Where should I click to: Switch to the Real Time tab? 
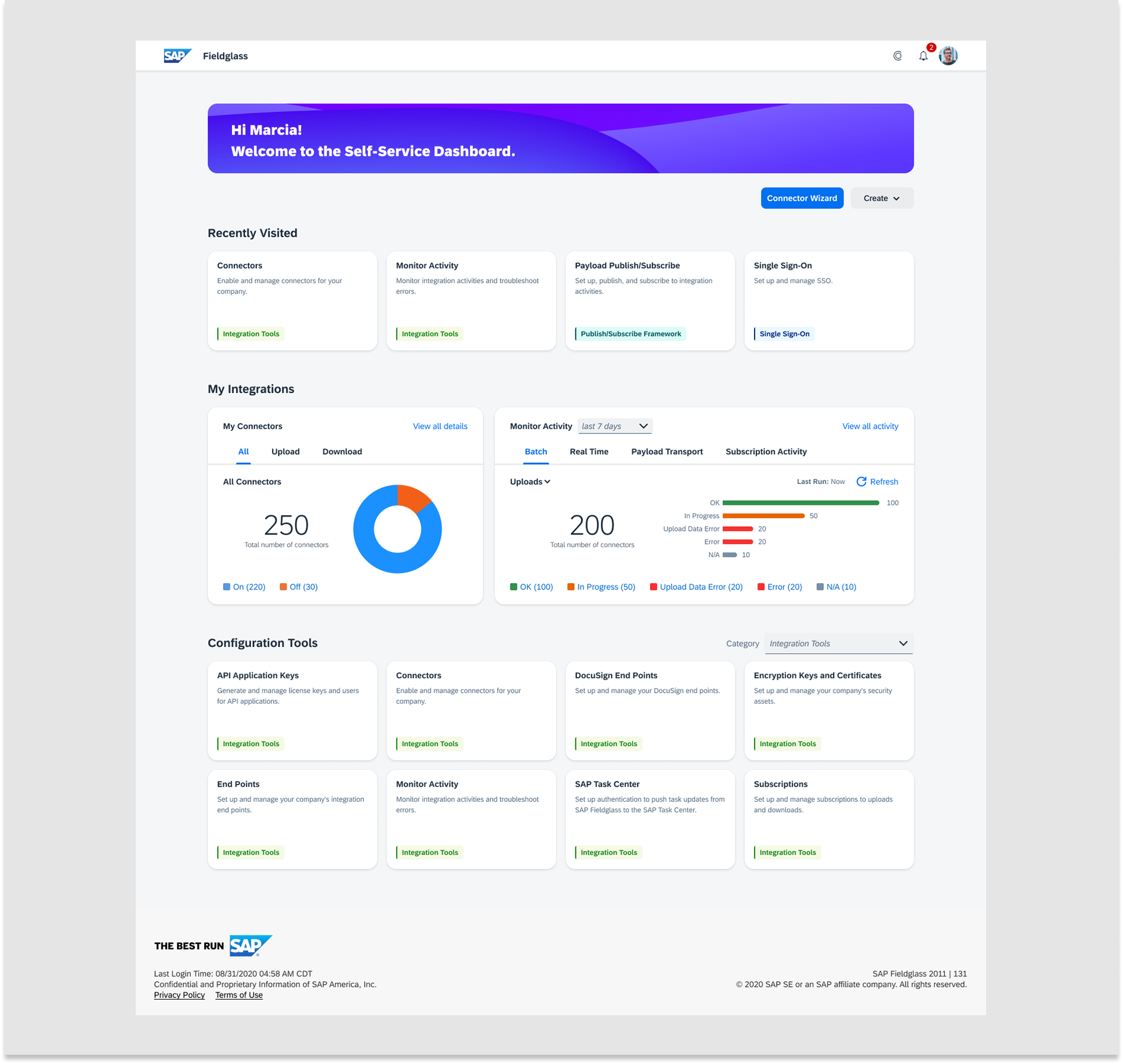(589, 451)
